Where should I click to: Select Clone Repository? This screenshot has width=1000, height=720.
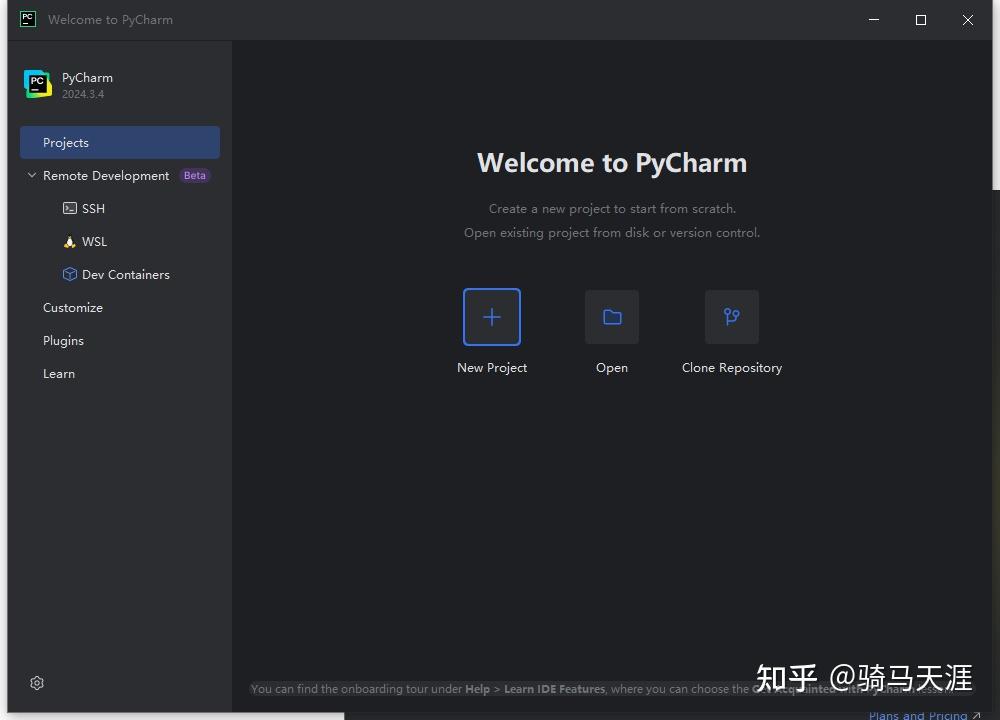[731, 316]
